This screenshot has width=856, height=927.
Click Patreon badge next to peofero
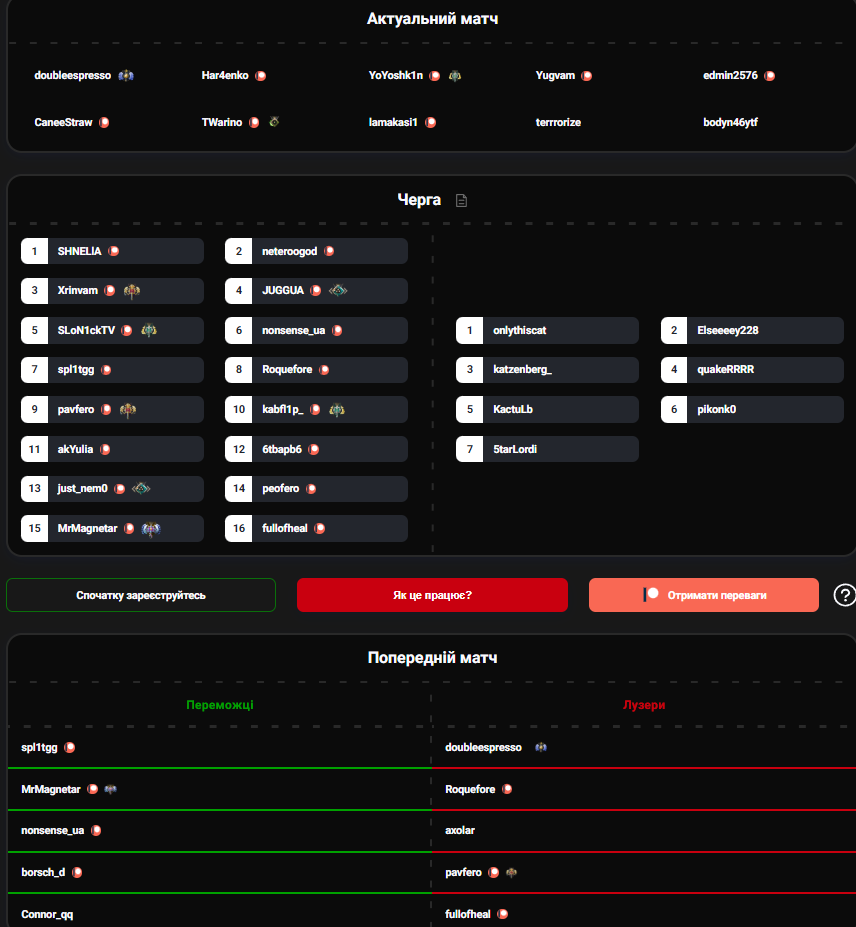tap(311, 489)
